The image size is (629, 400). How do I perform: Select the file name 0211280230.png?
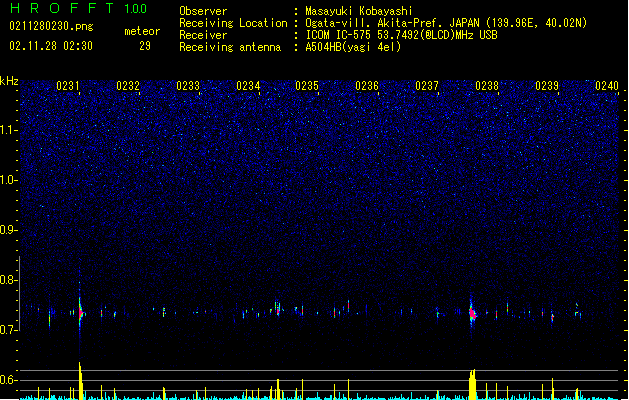tap(51, 27)
